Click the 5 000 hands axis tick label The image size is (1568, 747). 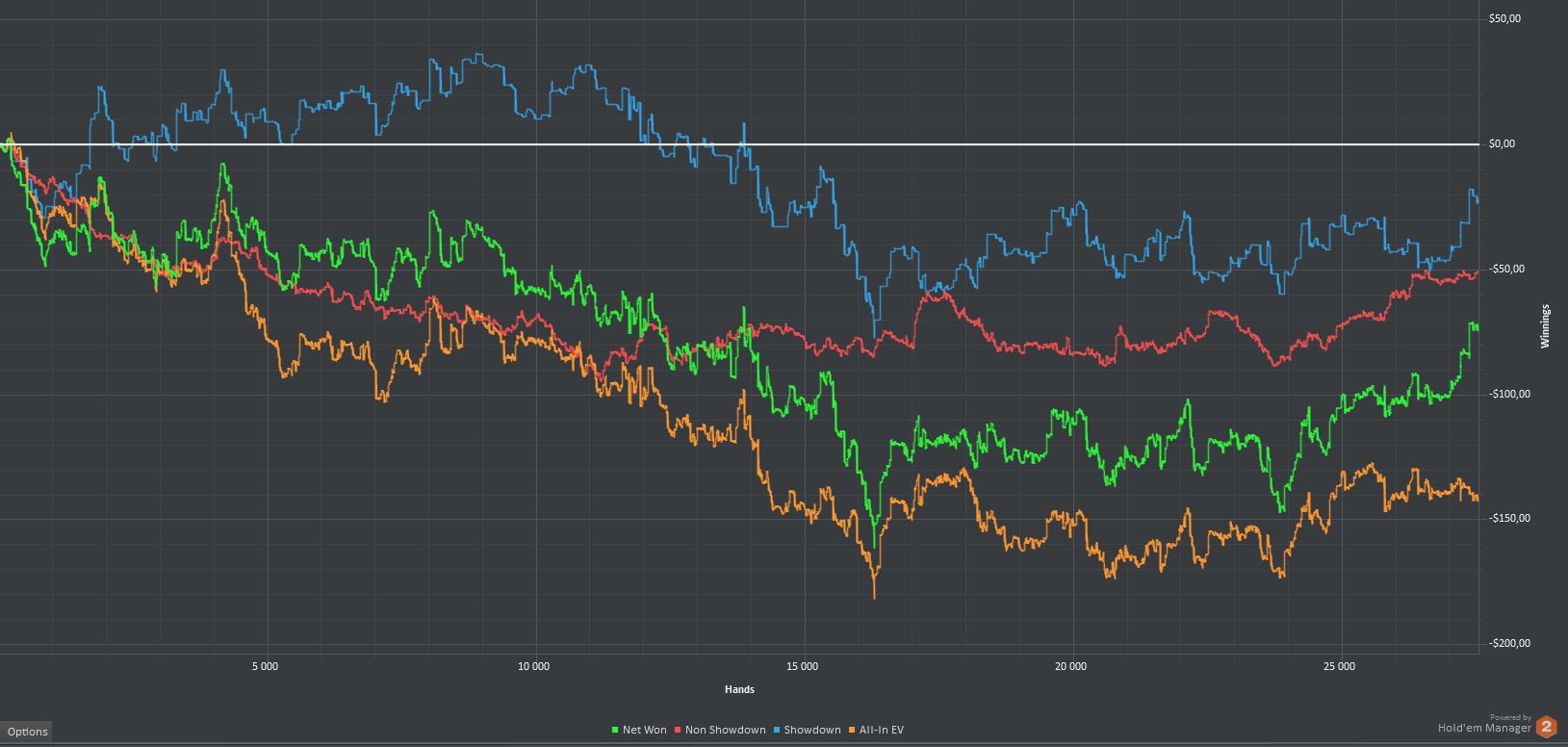point(265,666)
